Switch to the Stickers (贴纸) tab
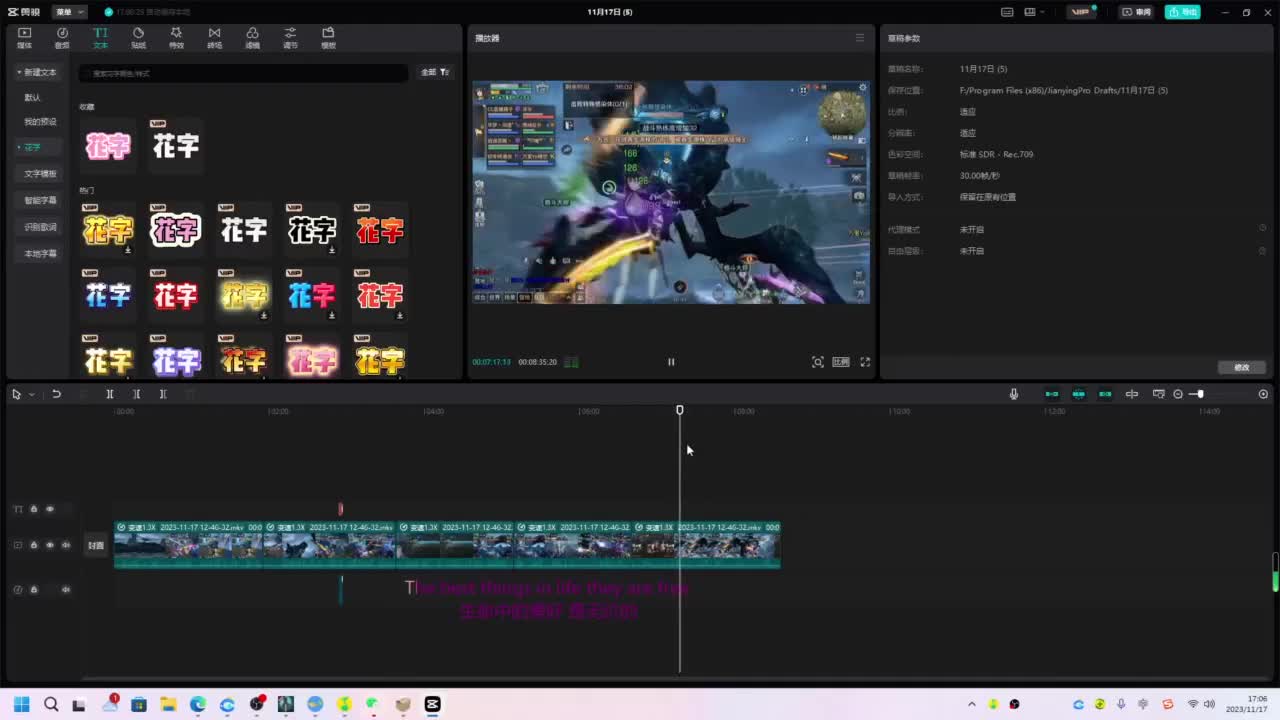This screenshot has height=720, width=1280. click(138, 38)
